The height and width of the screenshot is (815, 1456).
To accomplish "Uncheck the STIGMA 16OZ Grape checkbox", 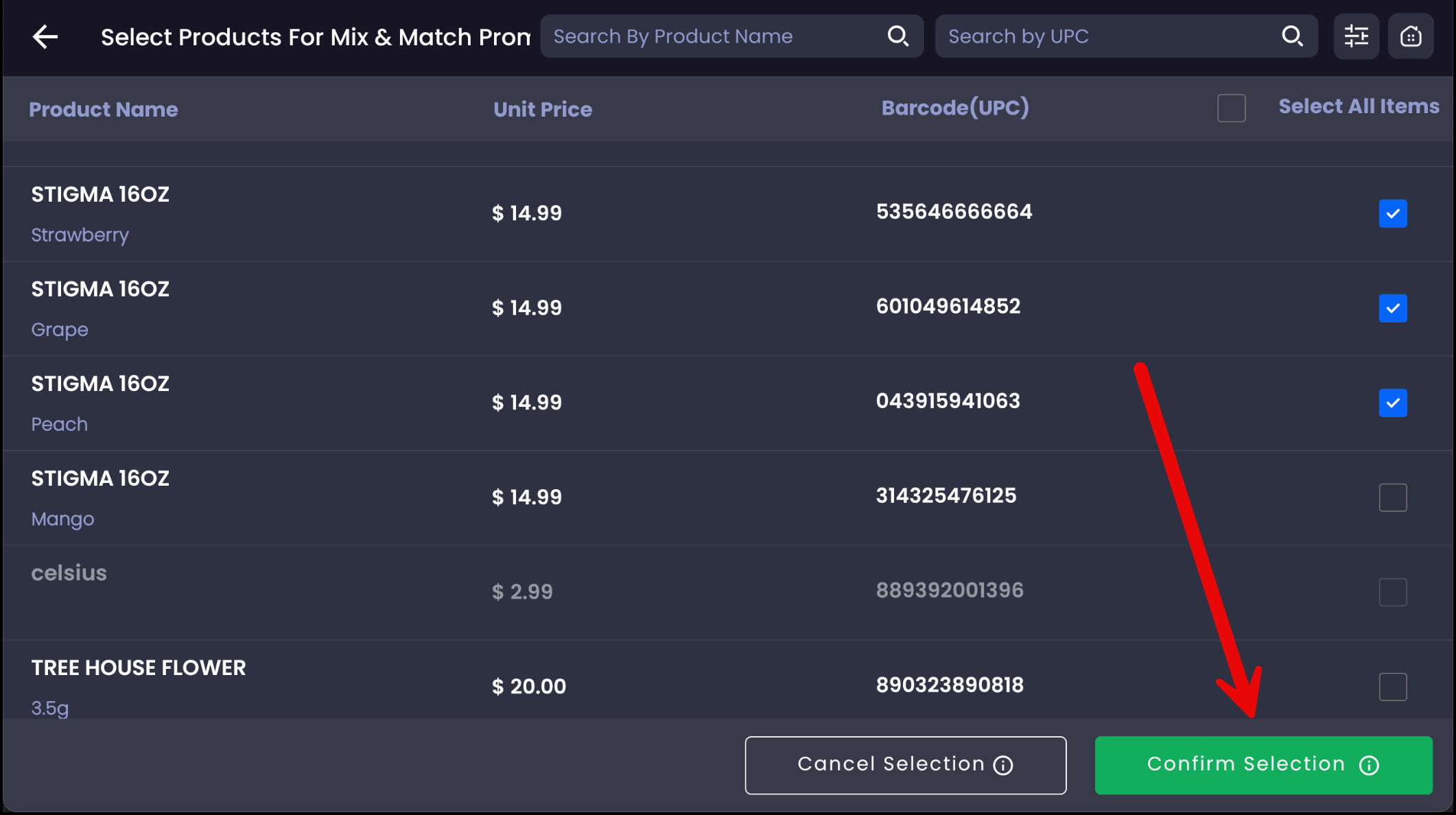I will pos(1392,308).
